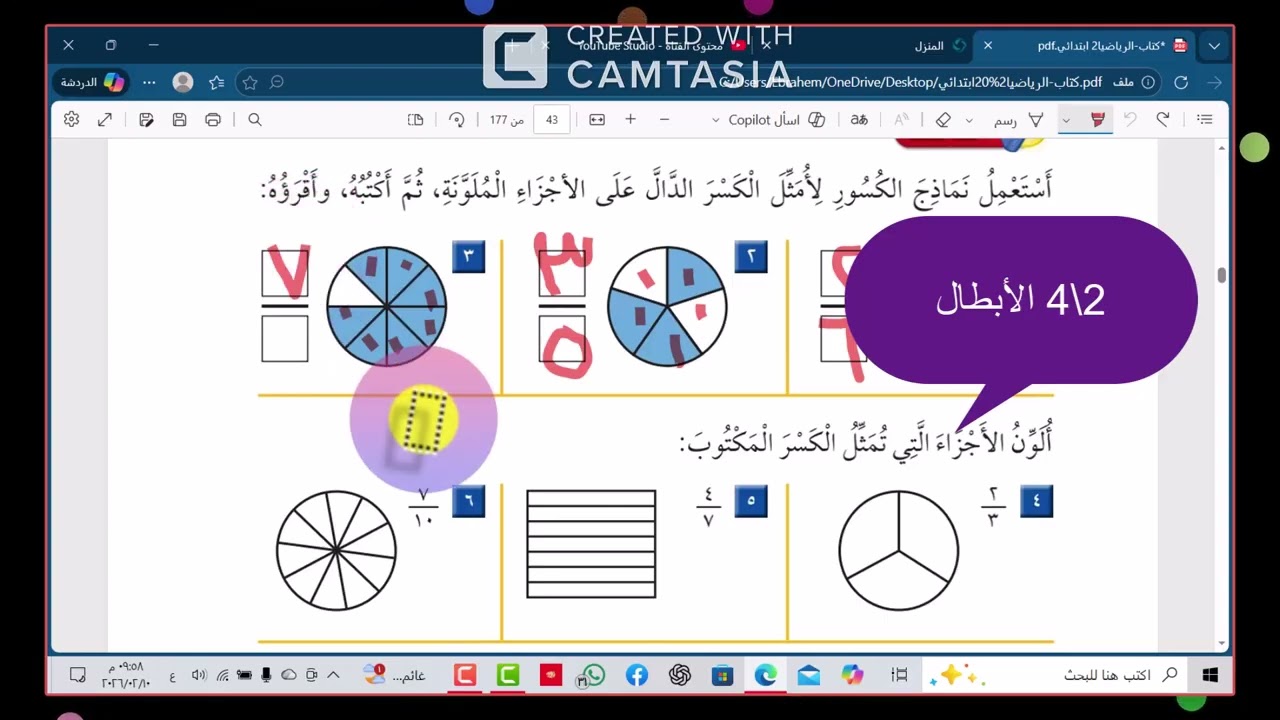Open the PDF settings gear

click(x=71, y=120)
